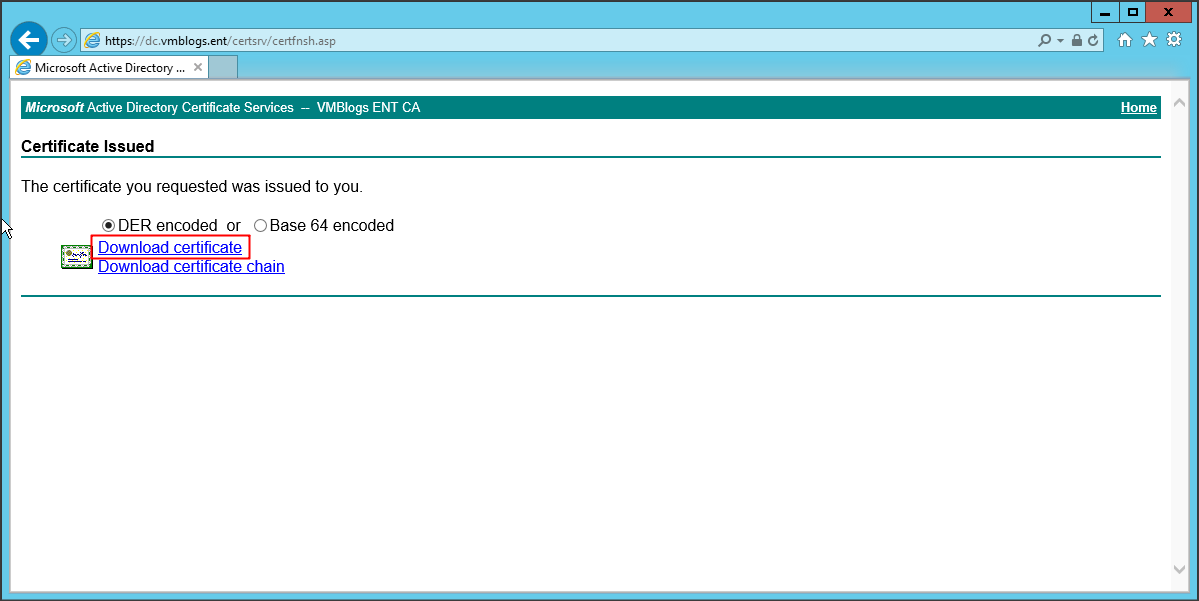Click the certificate icon beside download links
Screen dimensions: 1199x601
click(76, 257)
